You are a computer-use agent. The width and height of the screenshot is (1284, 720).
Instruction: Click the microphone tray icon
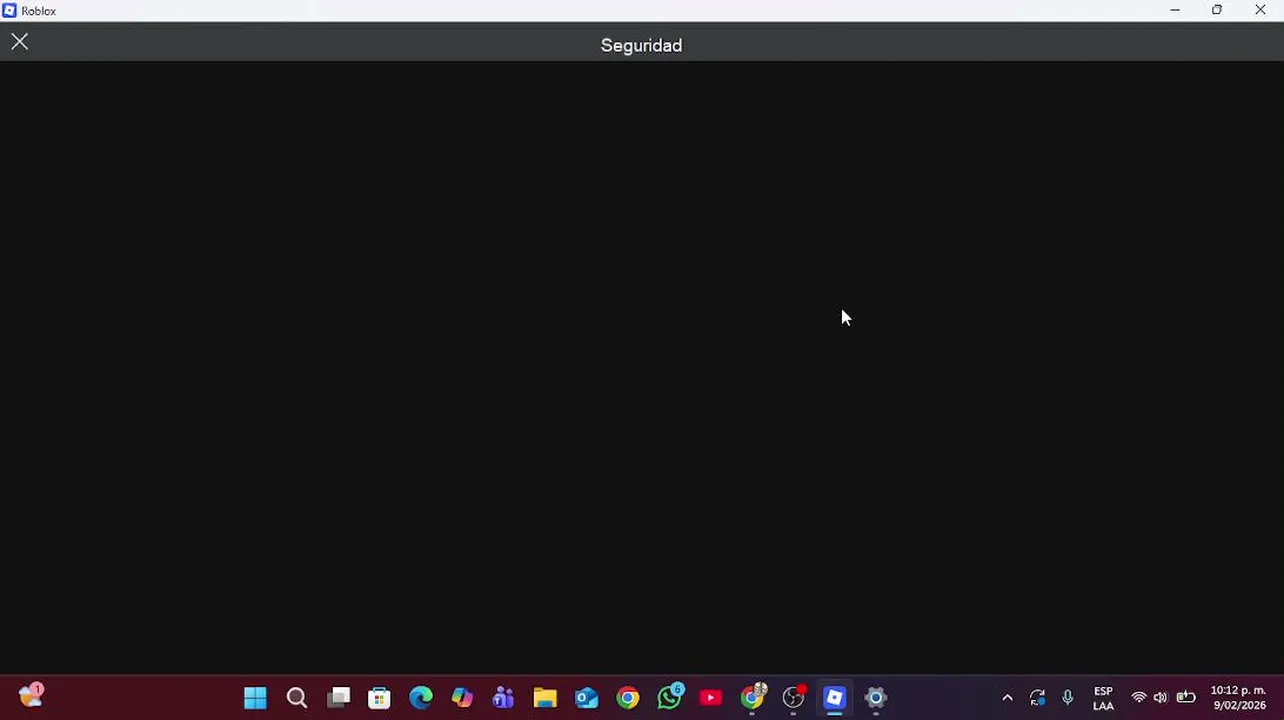coord(1067,698)
